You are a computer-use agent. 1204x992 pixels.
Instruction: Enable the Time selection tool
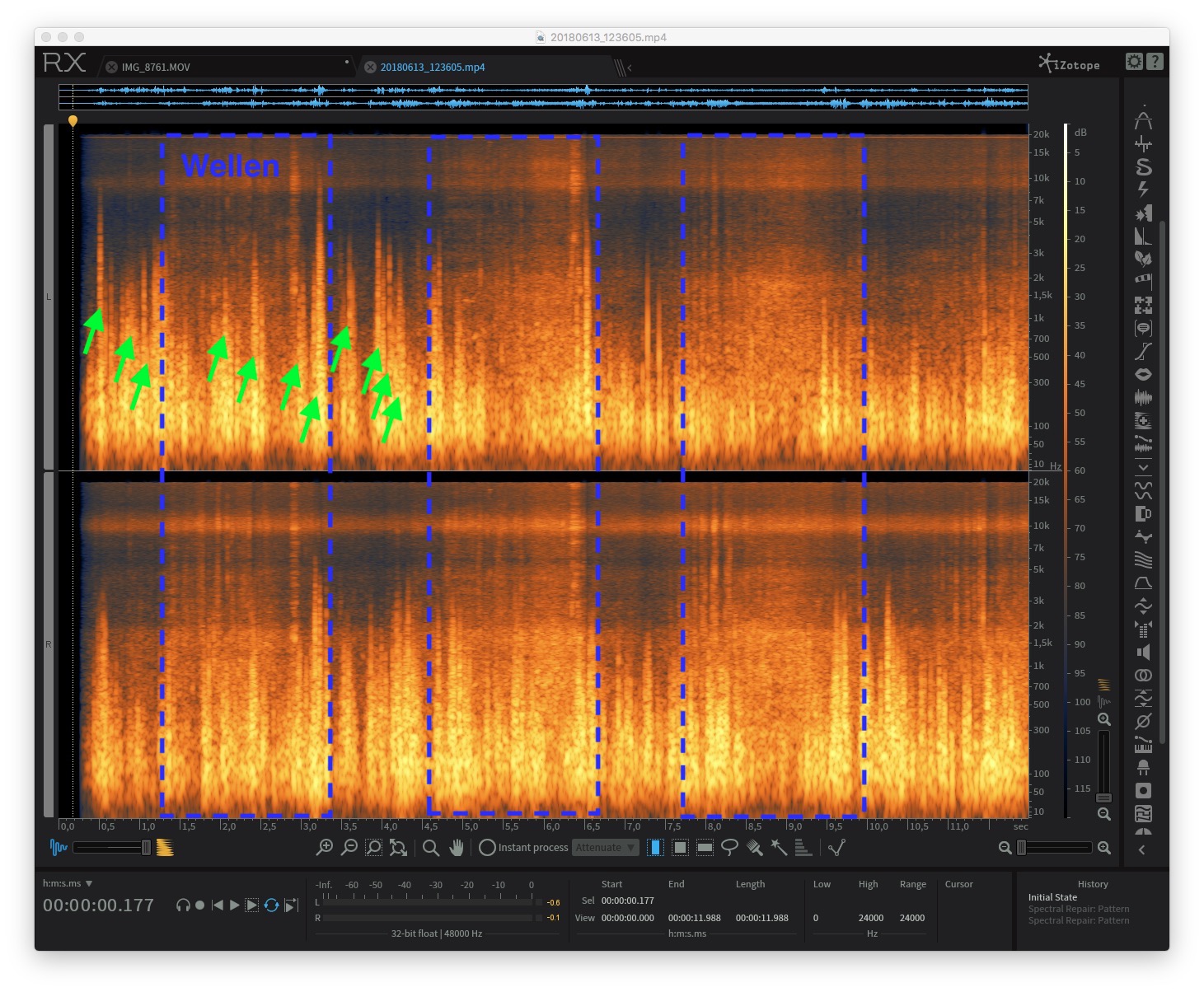655,847
